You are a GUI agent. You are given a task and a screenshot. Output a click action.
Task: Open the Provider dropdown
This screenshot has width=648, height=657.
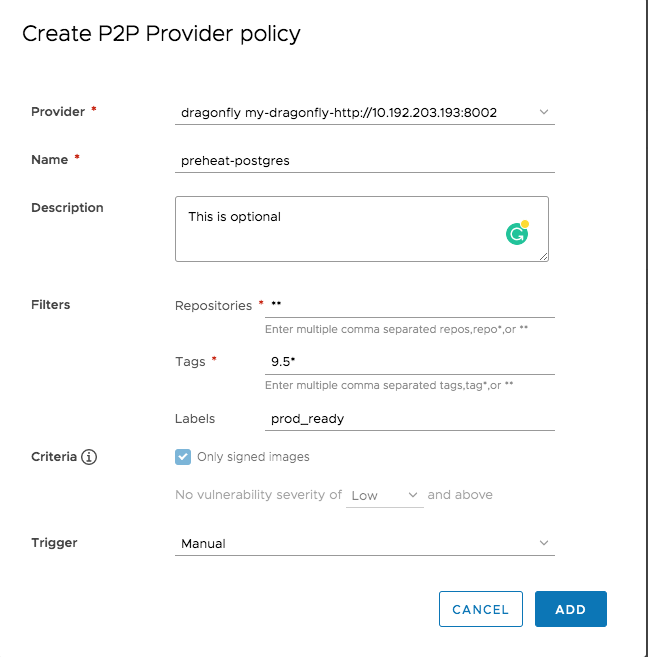point(364,113)
